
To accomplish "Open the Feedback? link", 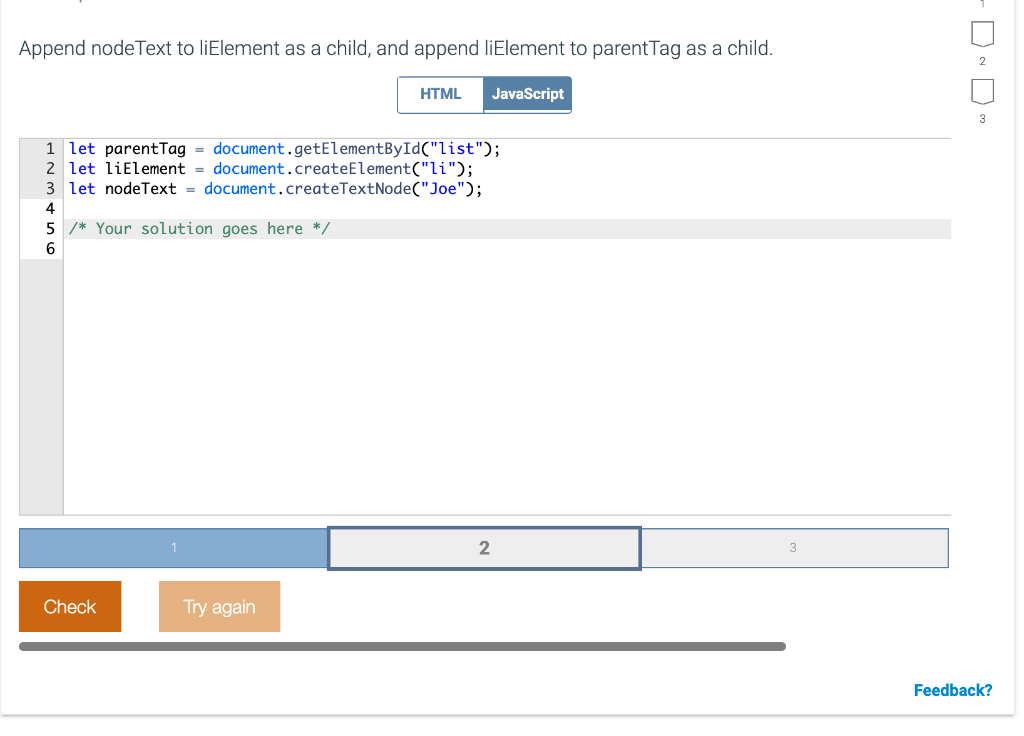I will coord(952,690).
